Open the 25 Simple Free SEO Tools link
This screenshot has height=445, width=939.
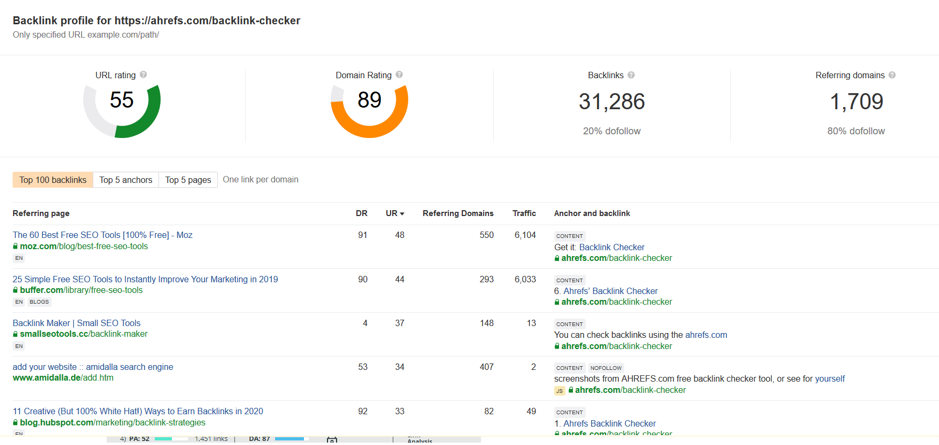point(146,279)
